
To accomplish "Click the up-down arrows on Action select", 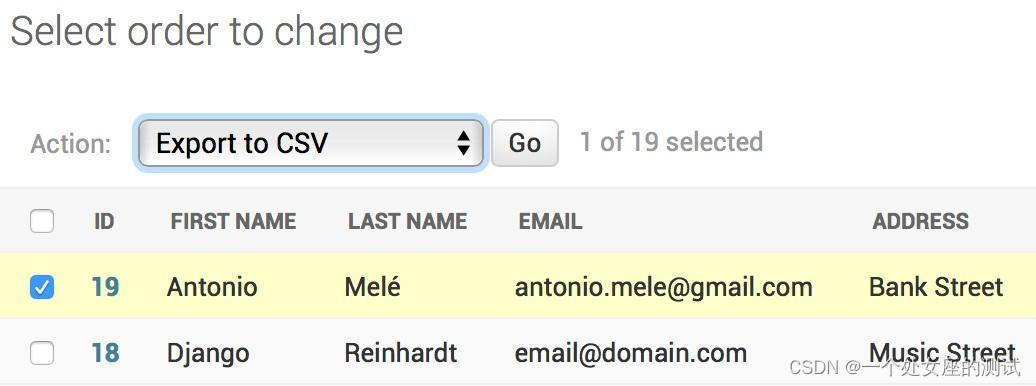I will (x=464, y=143).
